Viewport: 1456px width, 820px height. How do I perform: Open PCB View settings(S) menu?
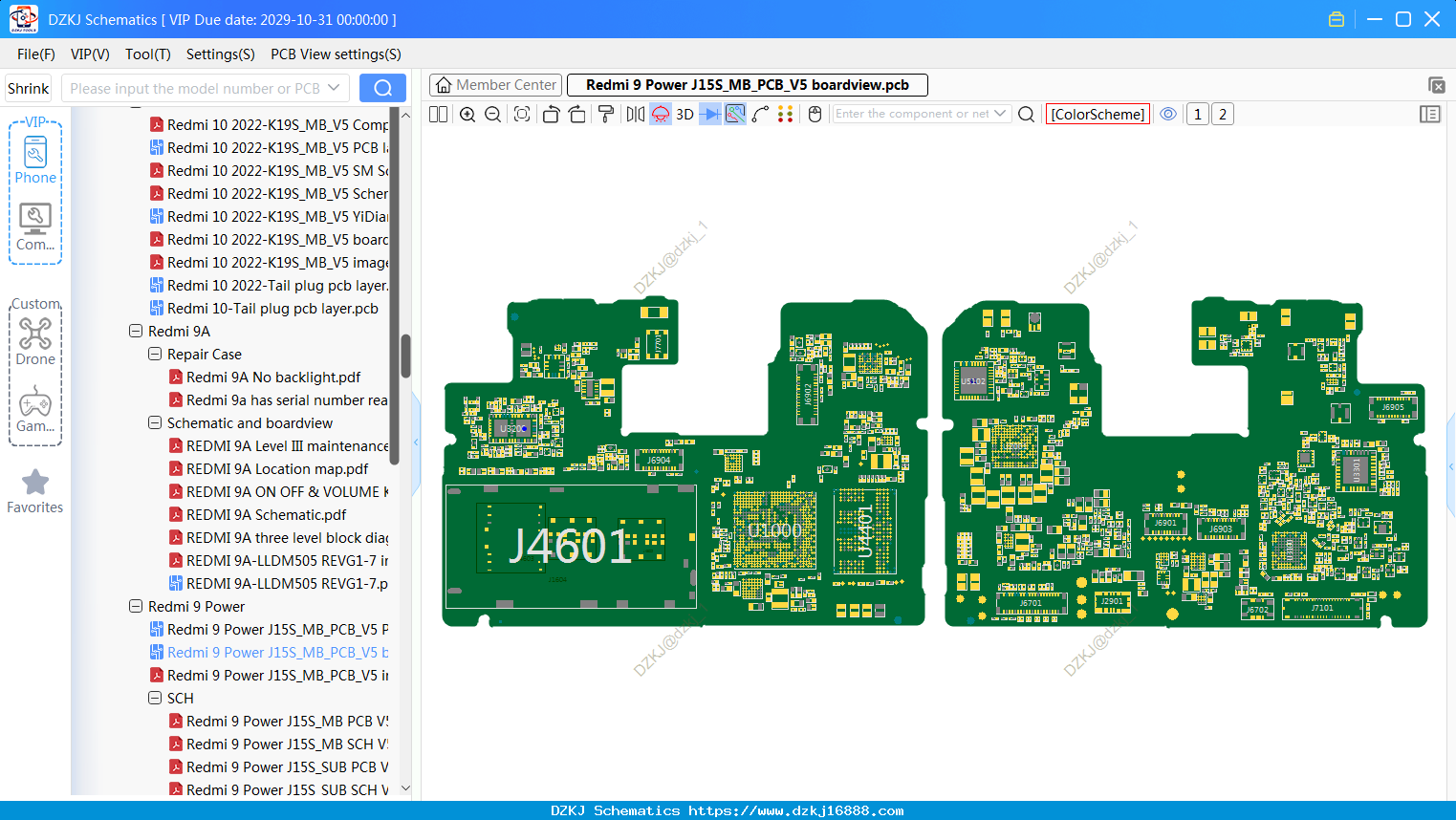click(336, 54)
